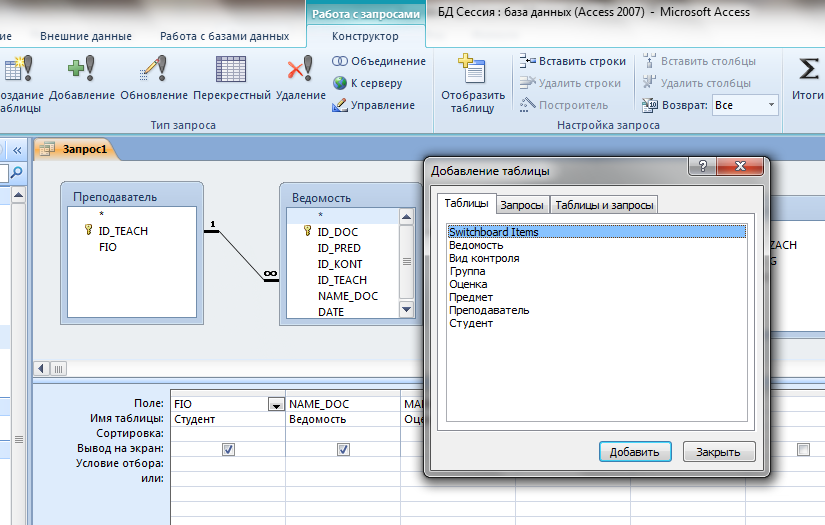This screenshot has height=525, width=825.
Task: Select the Обновление update query icon
Action: (154, 70)
